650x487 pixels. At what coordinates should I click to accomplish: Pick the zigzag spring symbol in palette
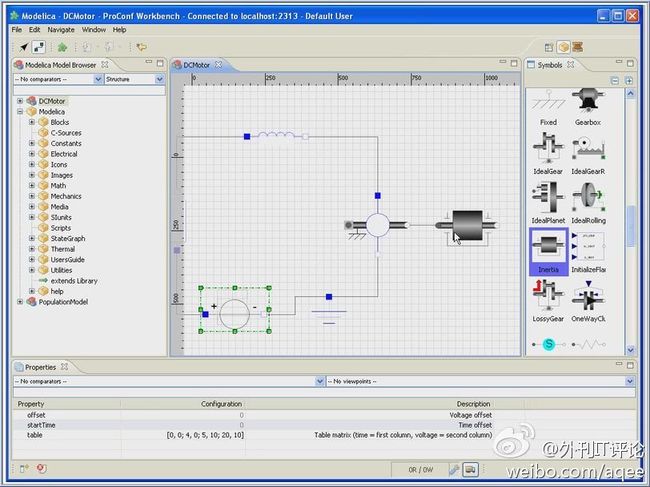pos(588,344)
